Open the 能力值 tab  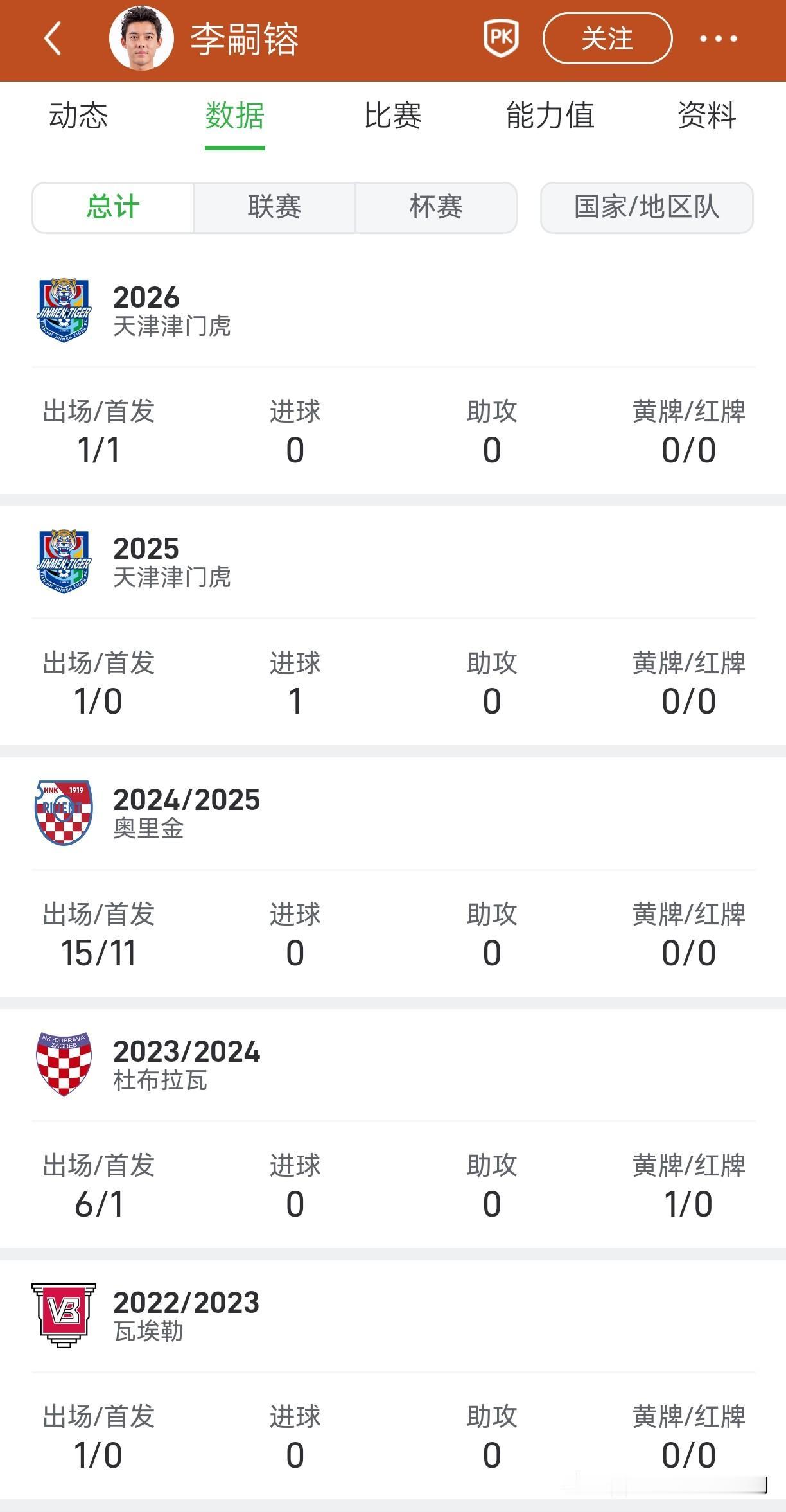click(550, 116)
